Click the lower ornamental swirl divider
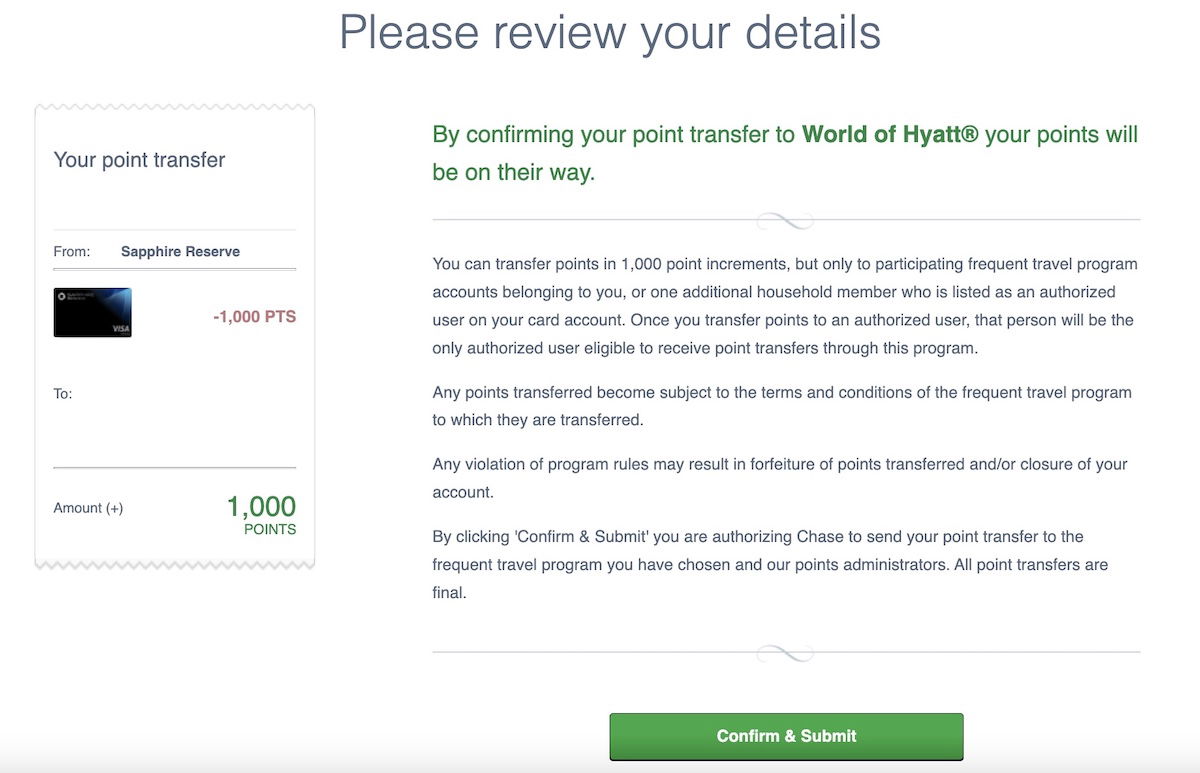 [786, 653]
